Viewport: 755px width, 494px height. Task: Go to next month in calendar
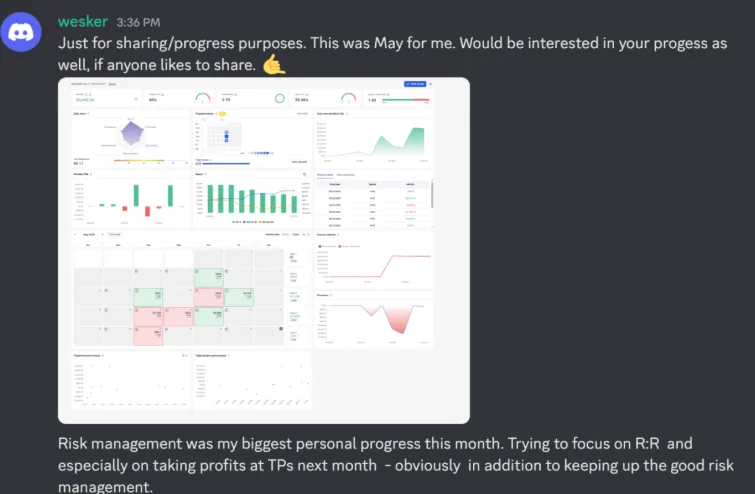tap(102, 234)
